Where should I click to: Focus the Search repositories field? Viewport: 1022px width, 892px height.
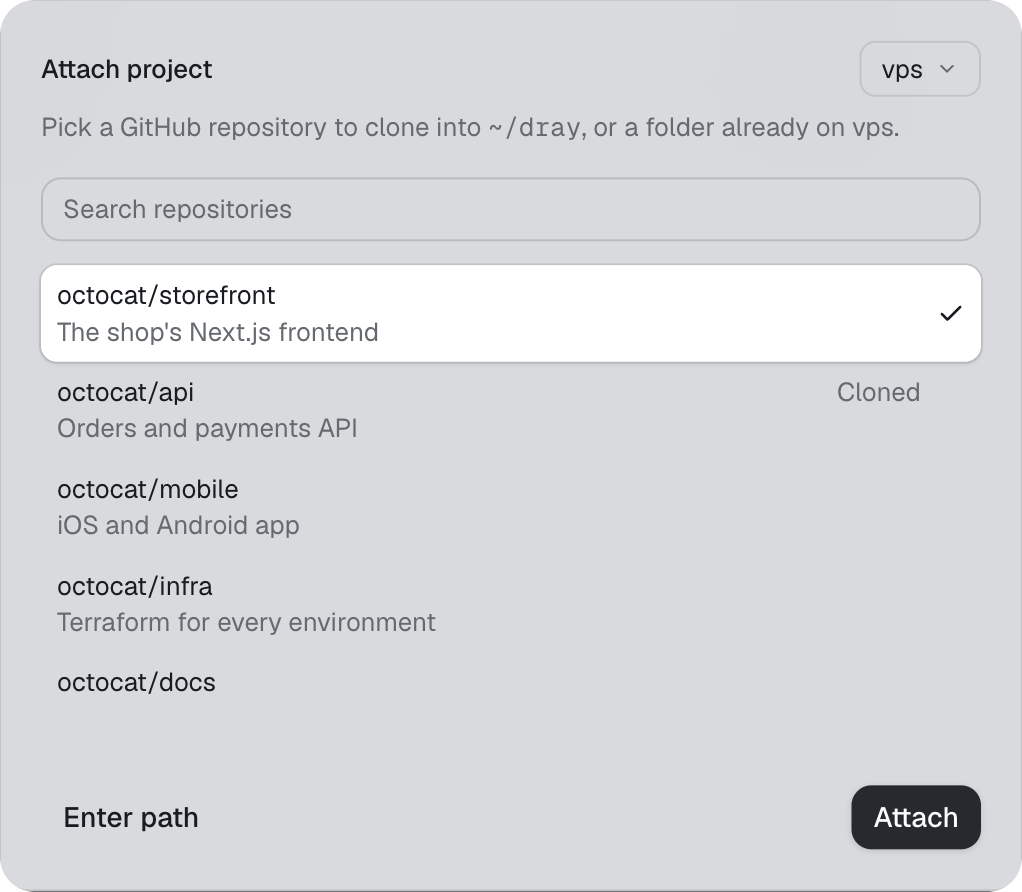pyautogui.click(x=511, y=209)
